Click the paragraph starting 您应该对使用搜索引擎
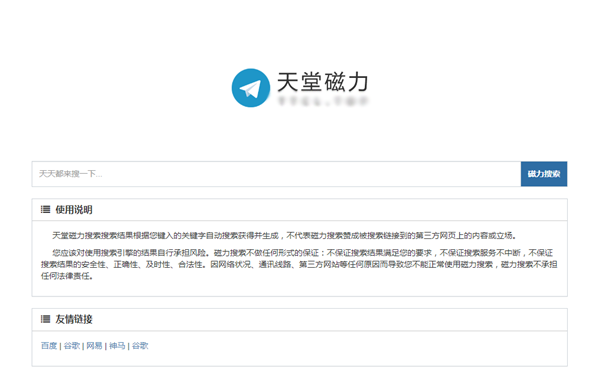Viewport: 600px width, 367px height. [x=299, y=264]
